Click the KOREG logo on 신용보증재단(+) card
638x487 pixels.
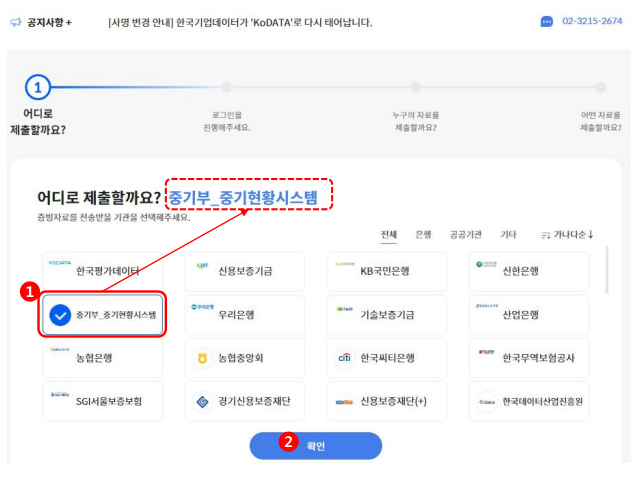click(x=344, y=402)
